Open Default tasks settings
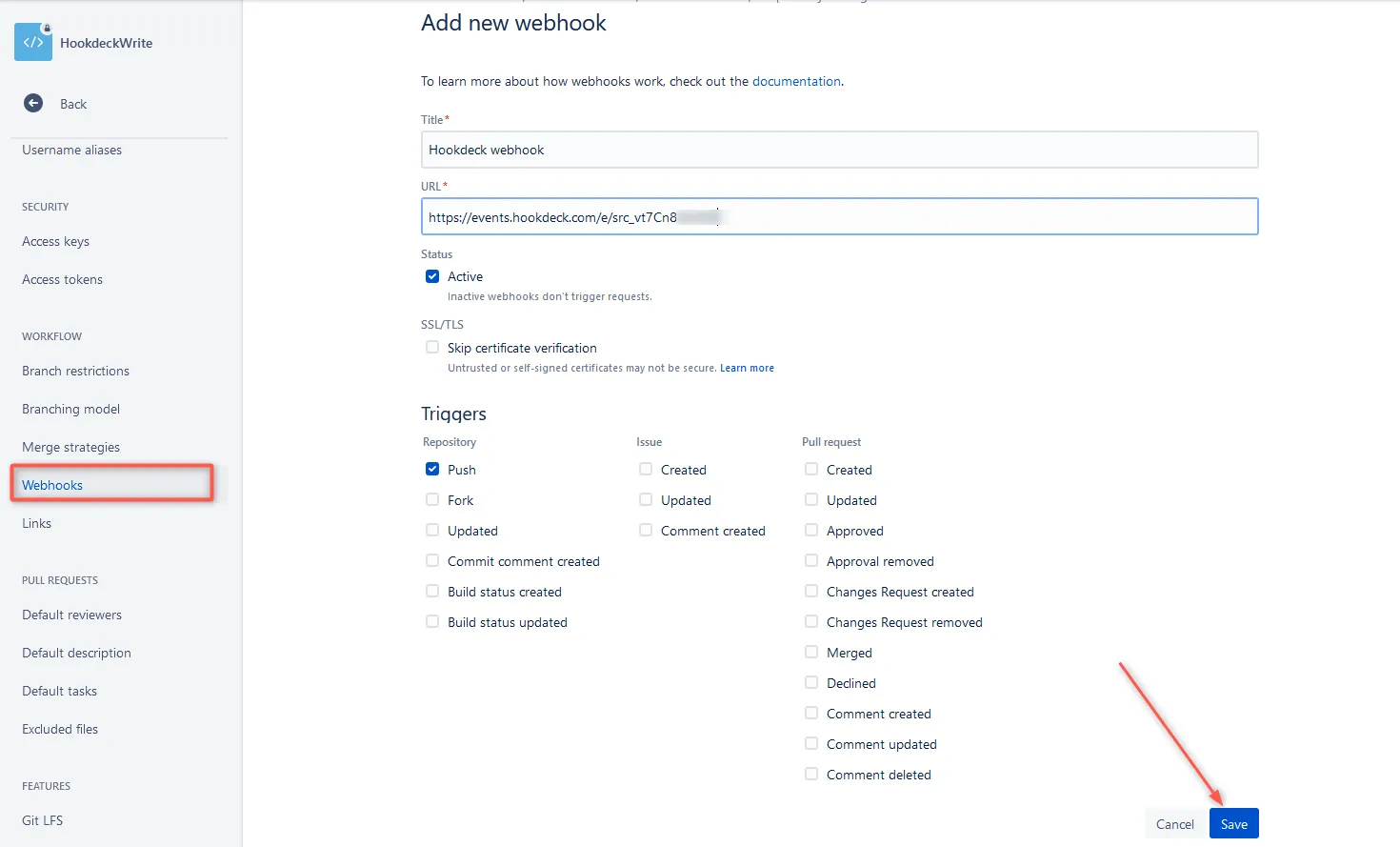The width and height of the screenshot is (1400, 847). pos(59,691)
